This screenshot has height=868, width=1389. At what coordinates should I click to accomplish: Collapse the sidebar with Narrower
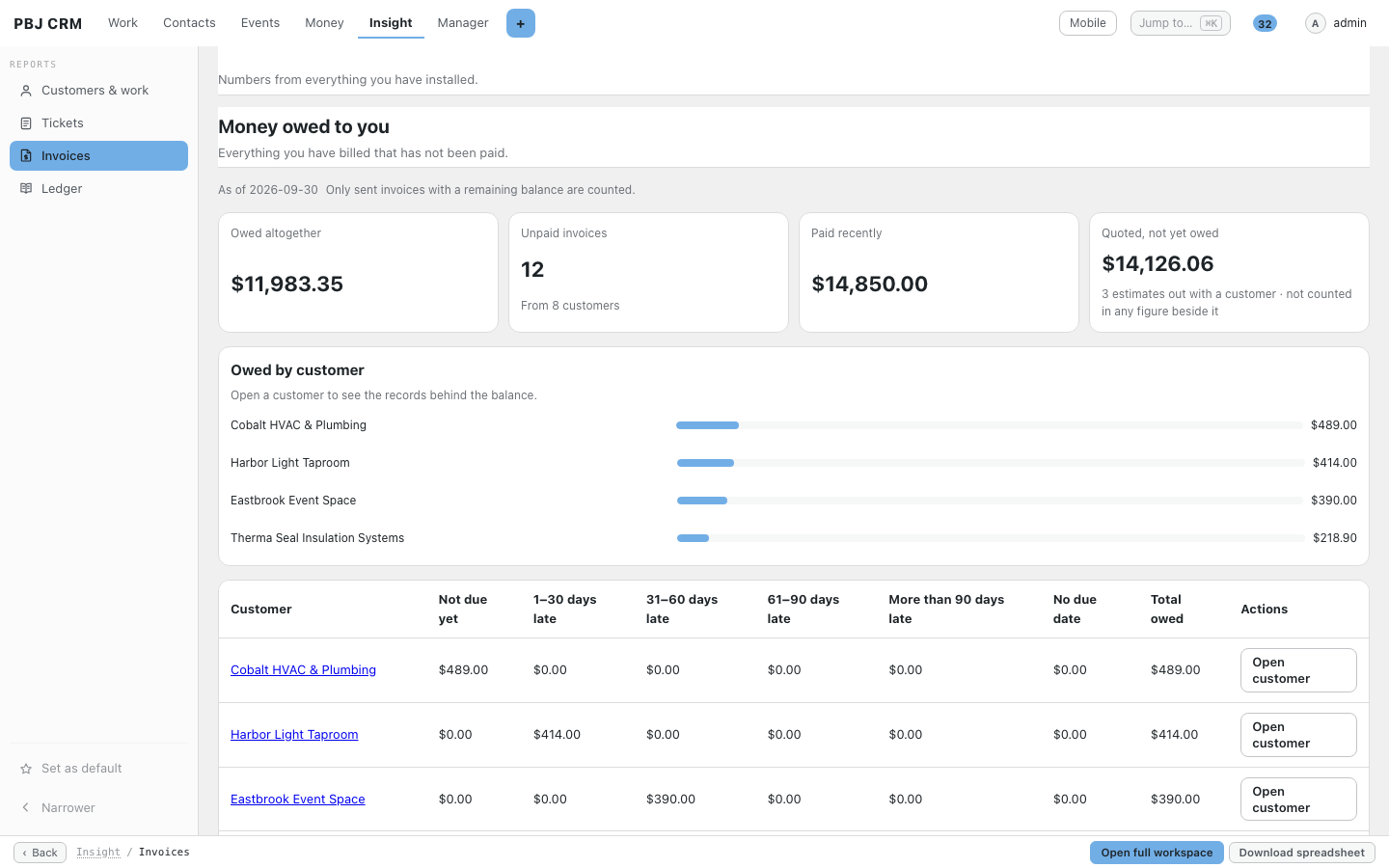click(98, 808)
